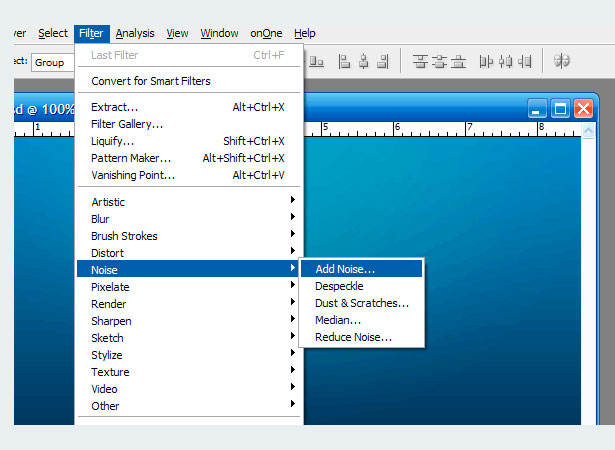Click the Distribute vertical centers icon

pyautogui.click(x=439, y=62)
